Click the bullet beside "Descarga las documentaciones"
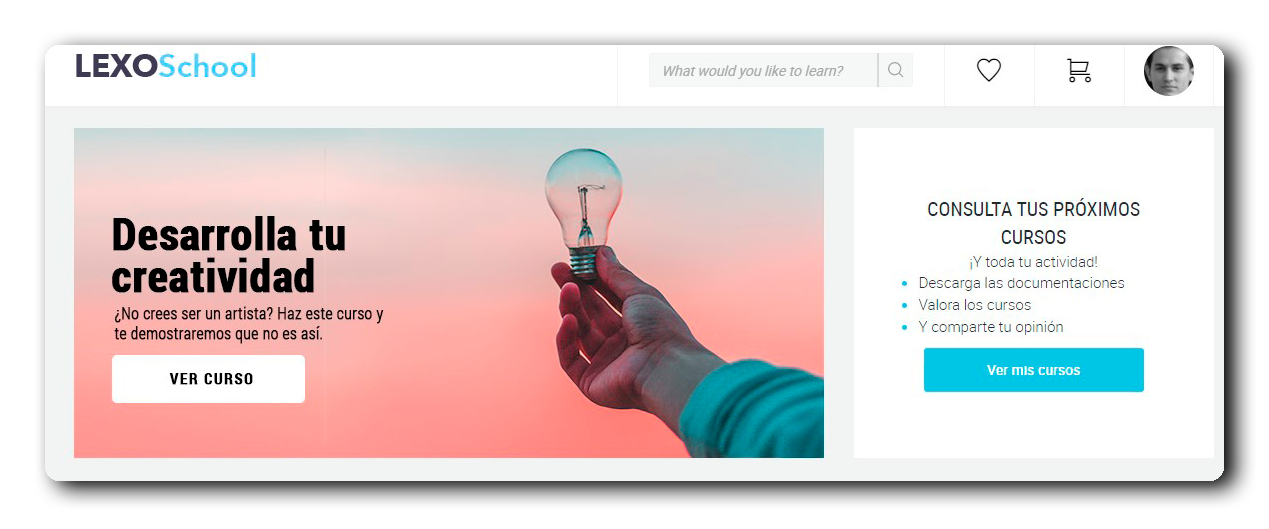 (x=904, y=284)
